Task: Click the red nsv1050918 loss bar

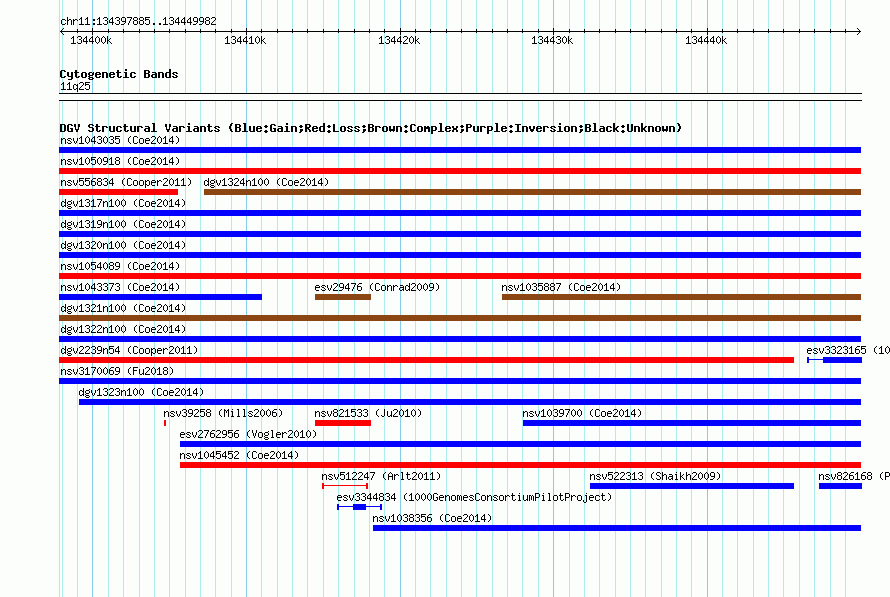Action: [460, 171]
